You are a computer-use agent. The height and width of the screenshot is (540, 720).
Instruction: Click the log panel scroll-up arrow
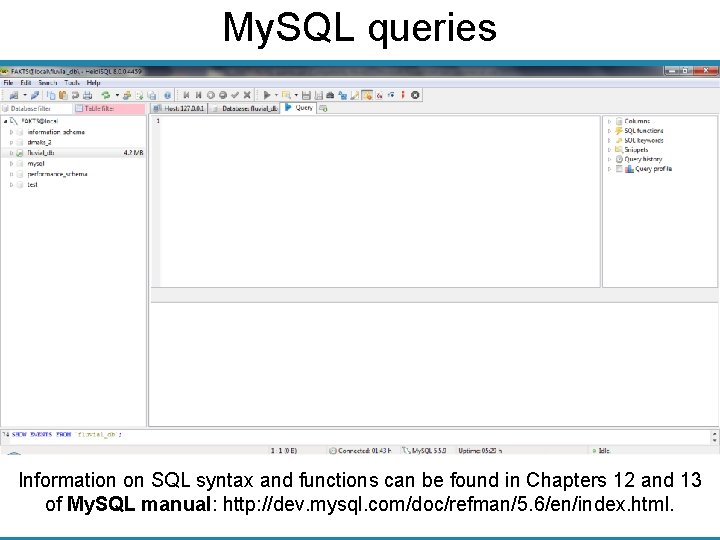(714, 433)
